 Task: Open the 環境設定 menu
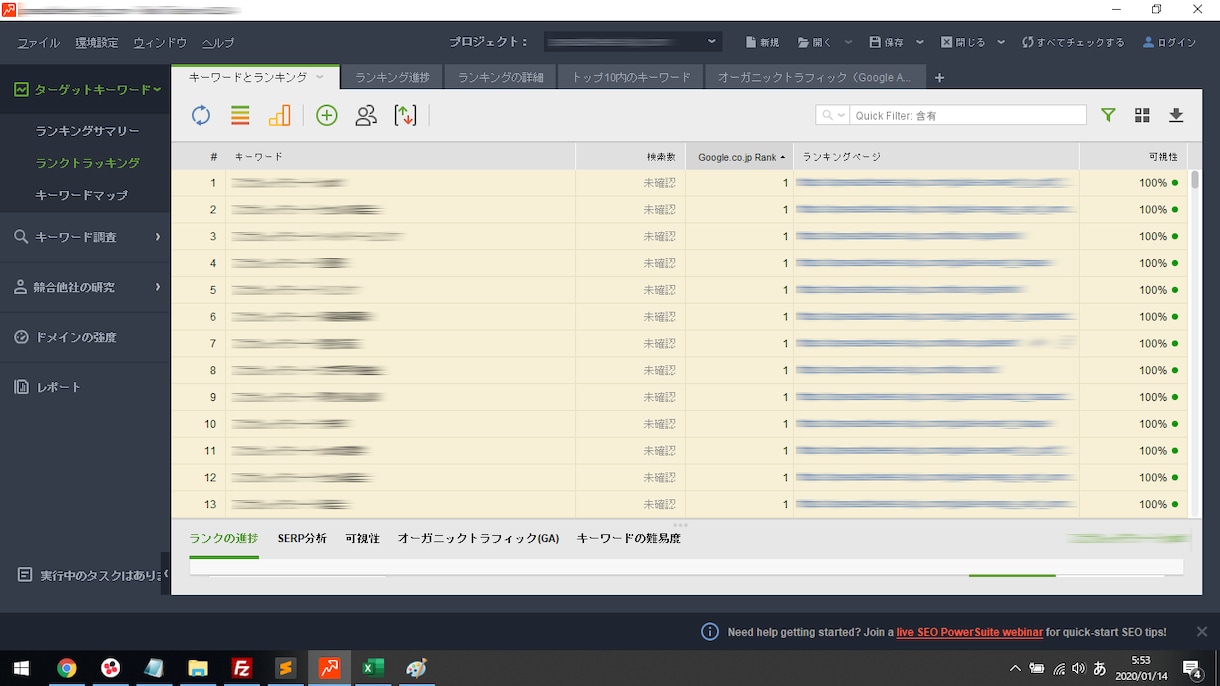(96, 43)
